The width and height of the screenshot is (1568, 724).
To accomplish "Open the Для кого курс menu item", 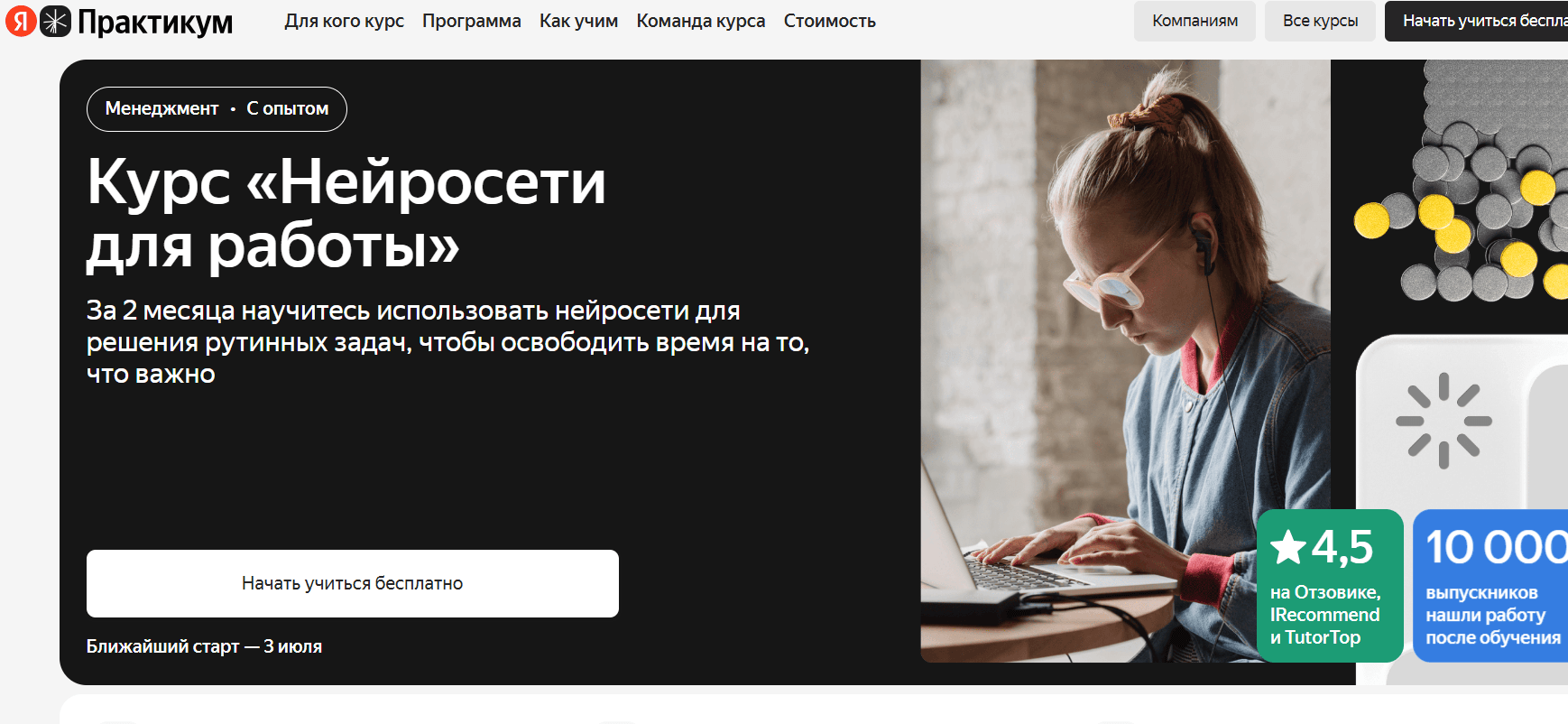I will point(344,21).
